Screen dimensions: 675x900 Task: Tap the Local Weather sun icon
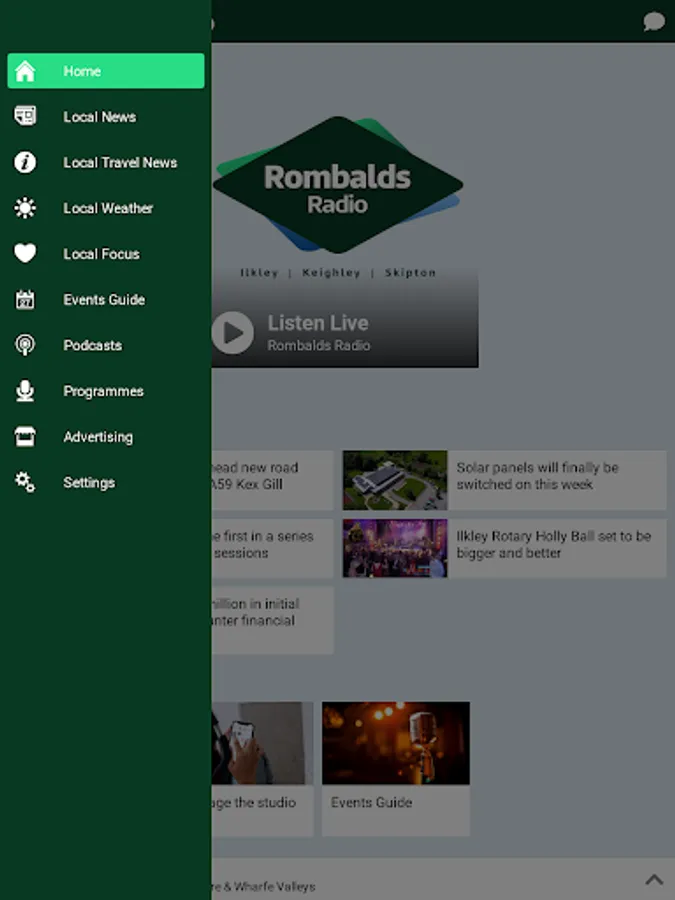pos(25,208)
